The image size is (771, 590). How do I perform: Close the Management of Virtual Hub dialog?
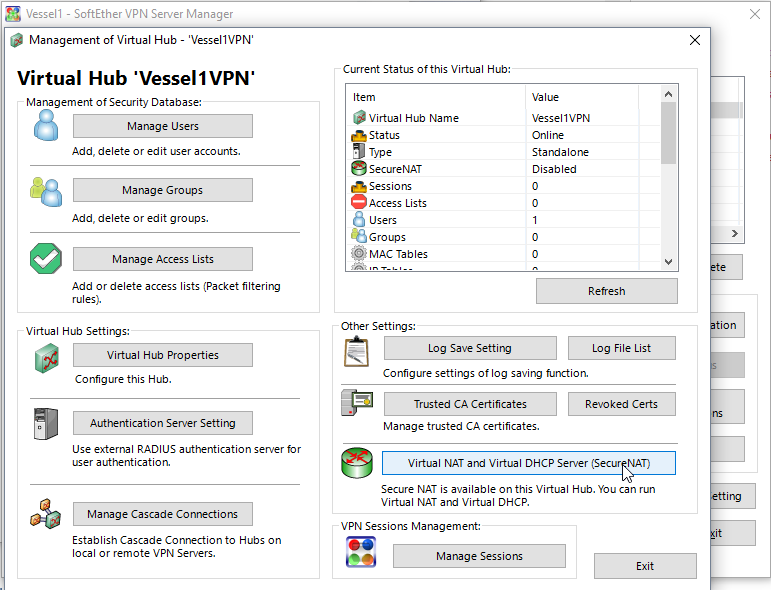point(695,40)
